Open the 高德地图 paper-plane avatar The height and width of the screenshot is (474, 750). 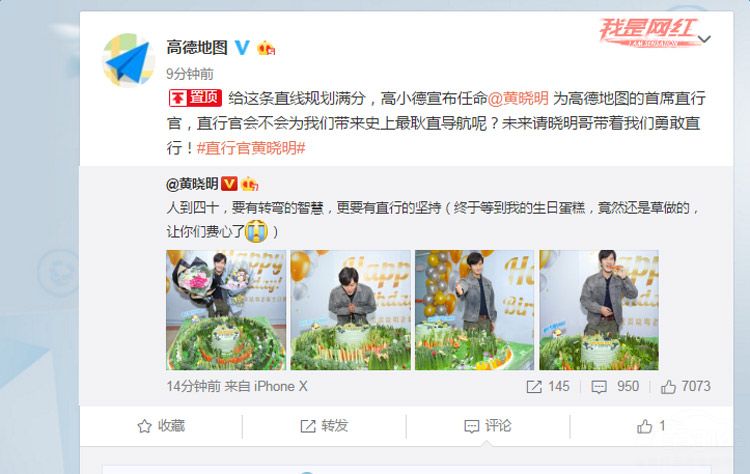click(x=128, y=60)
